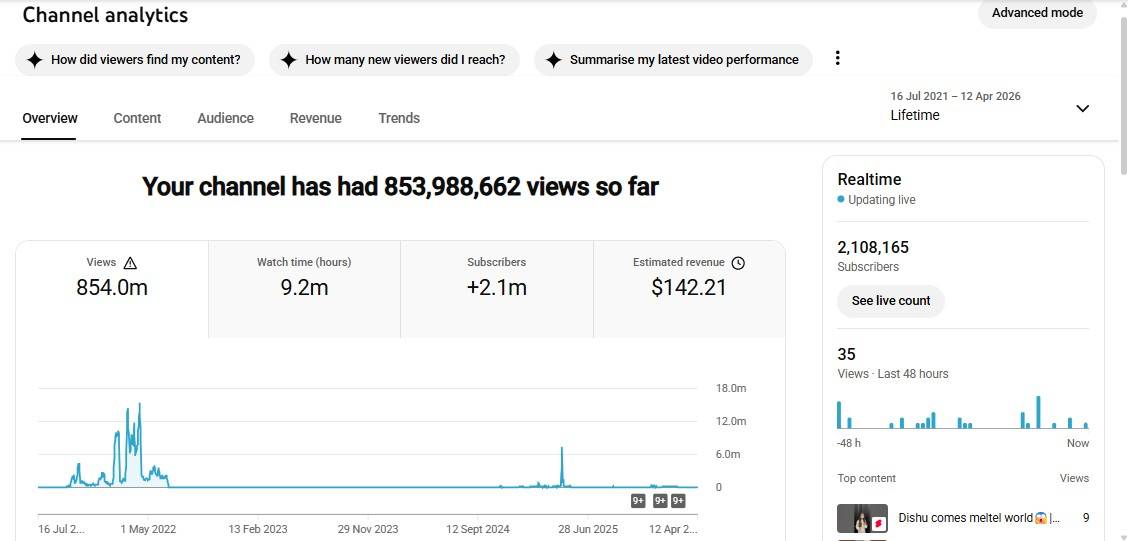The image size is (1128, 541).
Task: View the Trends tab
Action: 399,118
